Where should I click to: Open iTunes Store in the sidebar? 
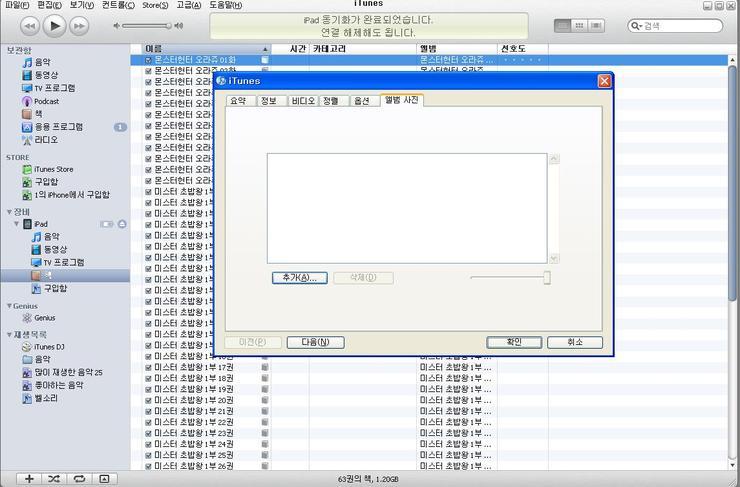point(53,169)
